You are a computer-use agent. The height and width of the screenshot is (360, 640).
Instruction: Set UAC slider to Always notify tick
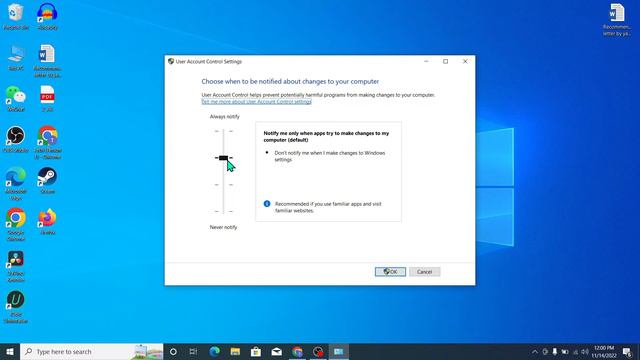[223, 131]
